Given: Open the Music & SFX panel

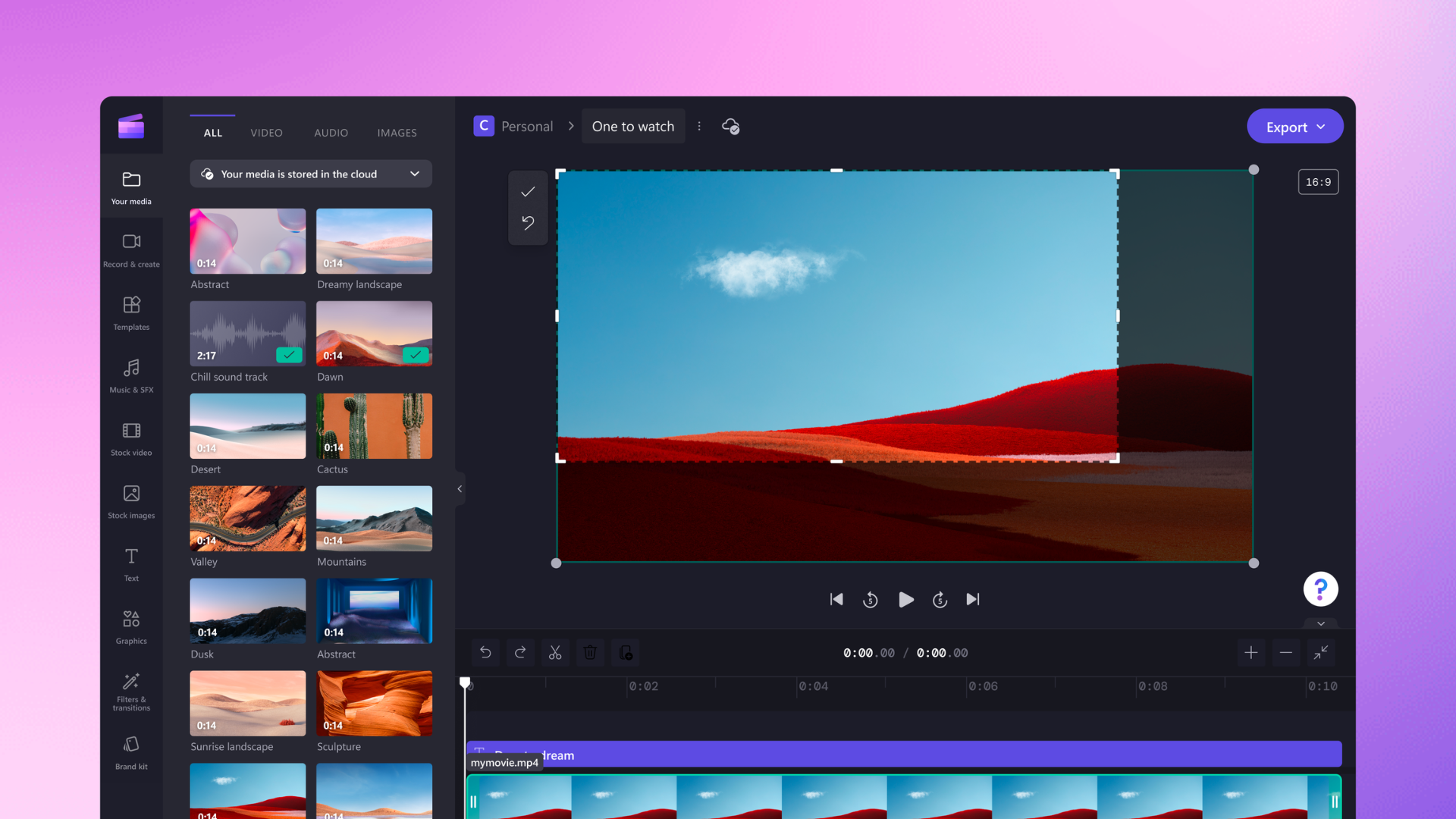Looking at the screenshot, I should pyautogui.click(x=130, y=375).
